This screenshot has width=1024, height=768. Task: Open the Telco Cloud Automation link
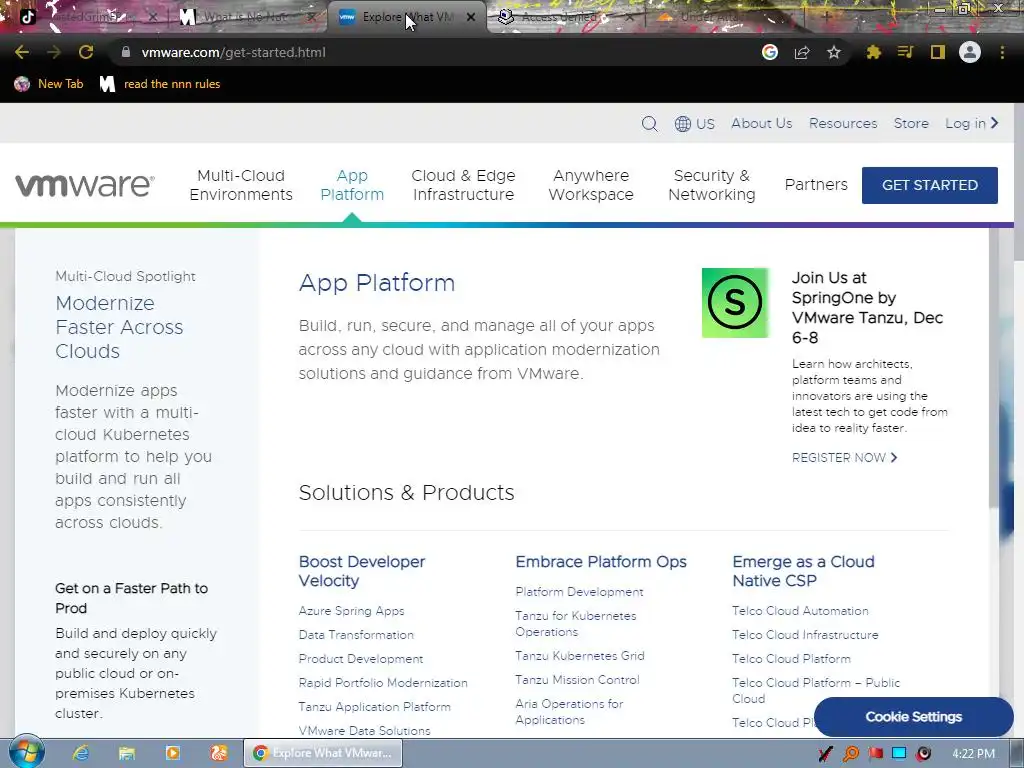(x=800, y=611)
